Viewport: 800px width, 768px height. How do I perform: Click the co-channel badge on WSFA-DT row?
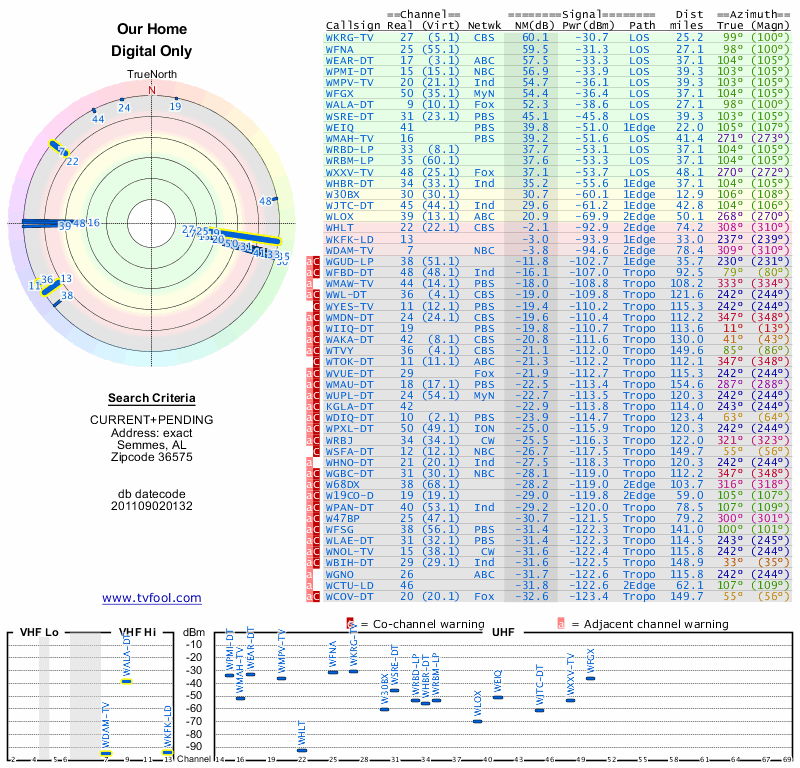point(316,452)
